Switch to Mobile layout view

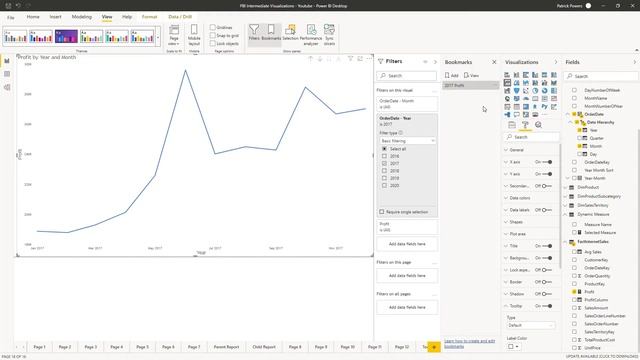194,35
